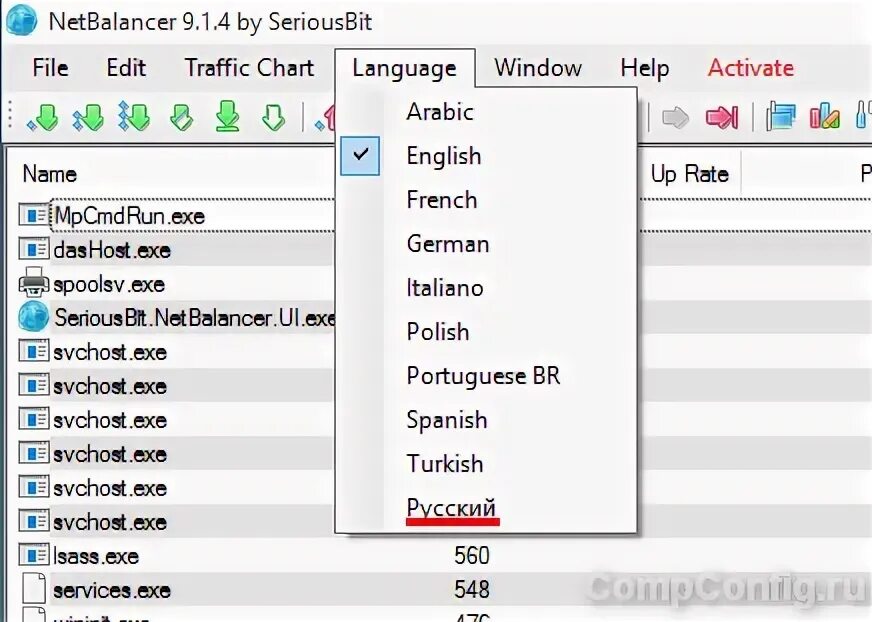Switch language to German
Screen dimensions: 872x622
click(487, 244)
